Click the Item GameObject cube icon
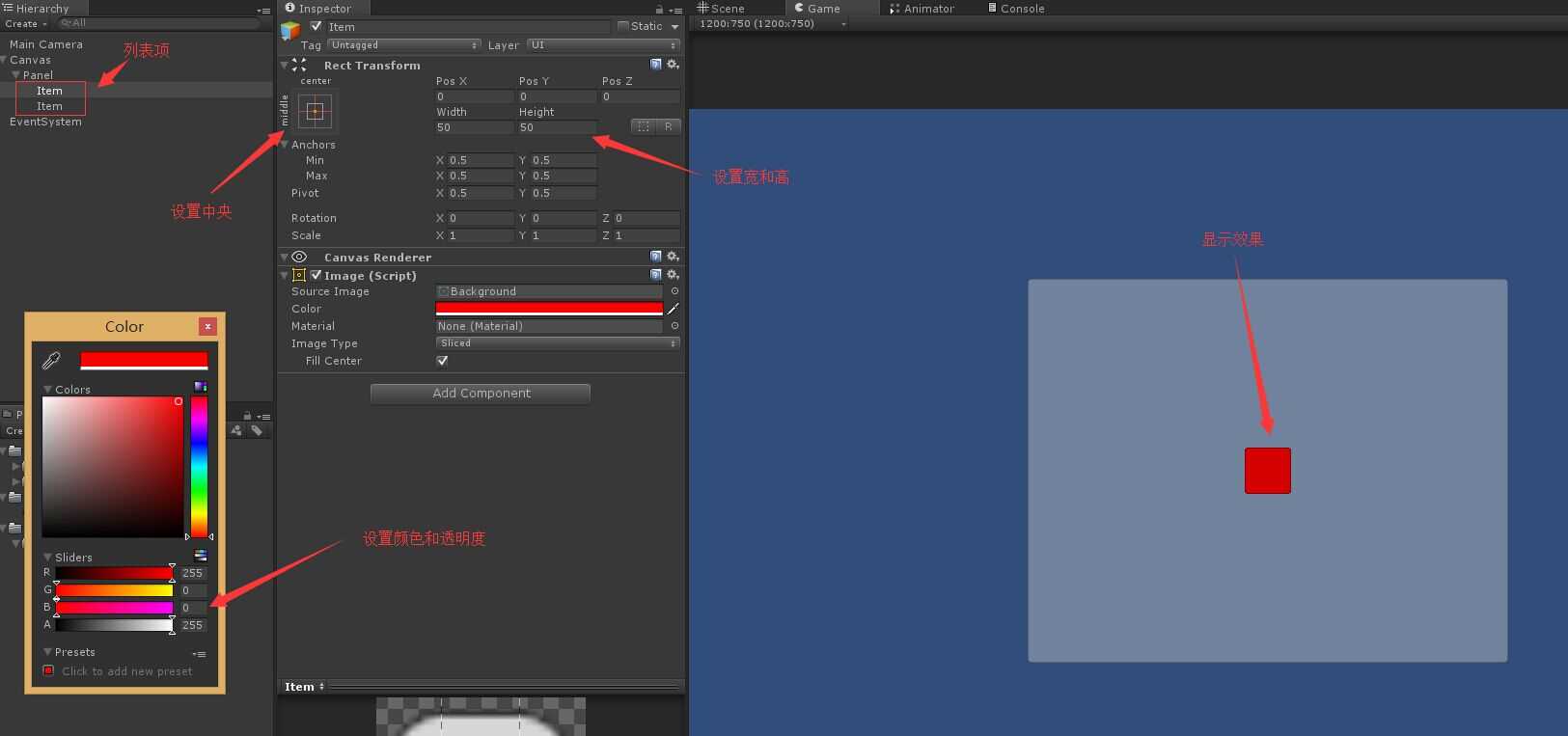 click(x=290, y=30)
